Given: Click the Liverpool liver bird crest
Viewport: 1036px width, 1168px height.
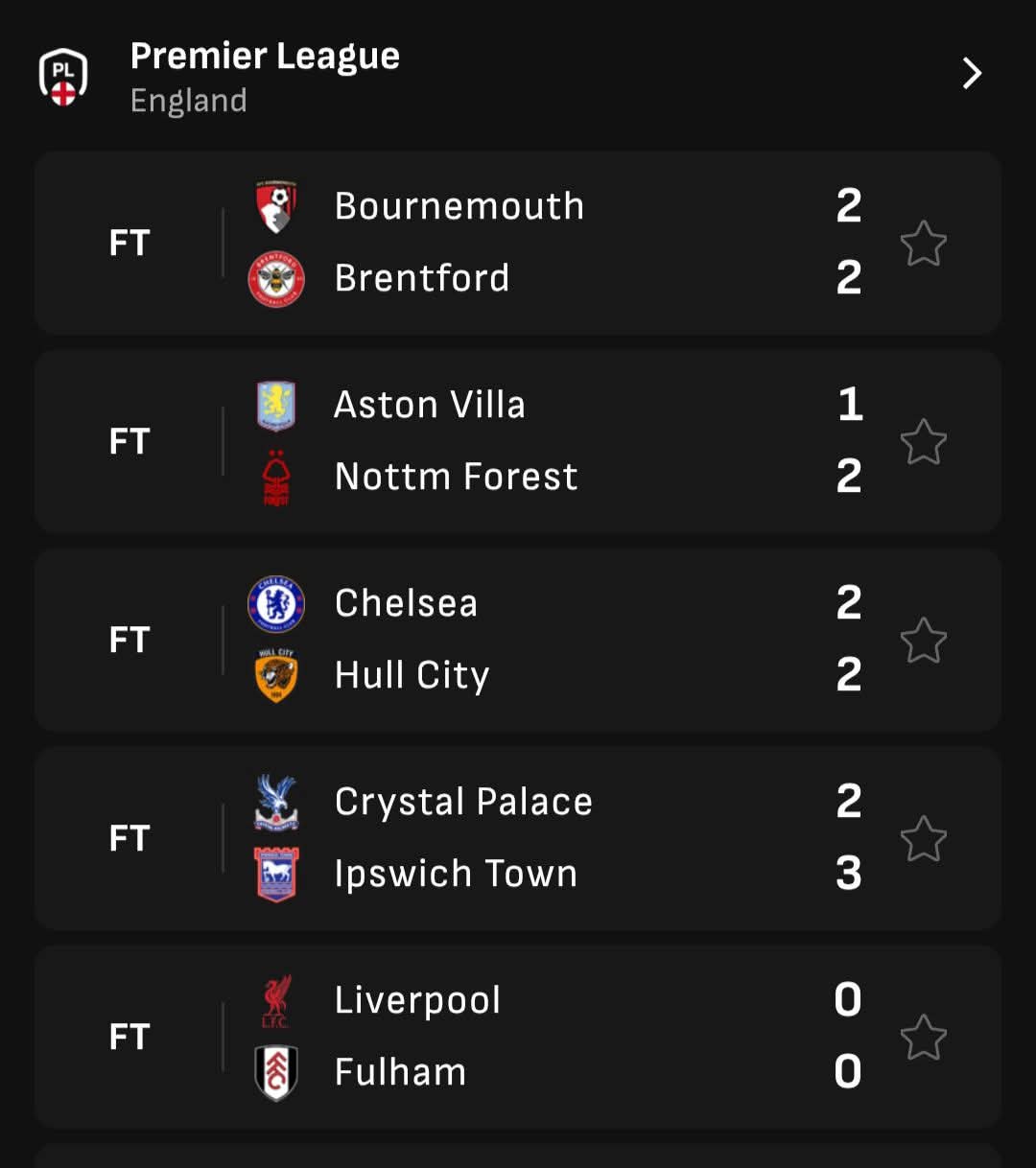Looking at the screenshot, I should coord(276,1001).
